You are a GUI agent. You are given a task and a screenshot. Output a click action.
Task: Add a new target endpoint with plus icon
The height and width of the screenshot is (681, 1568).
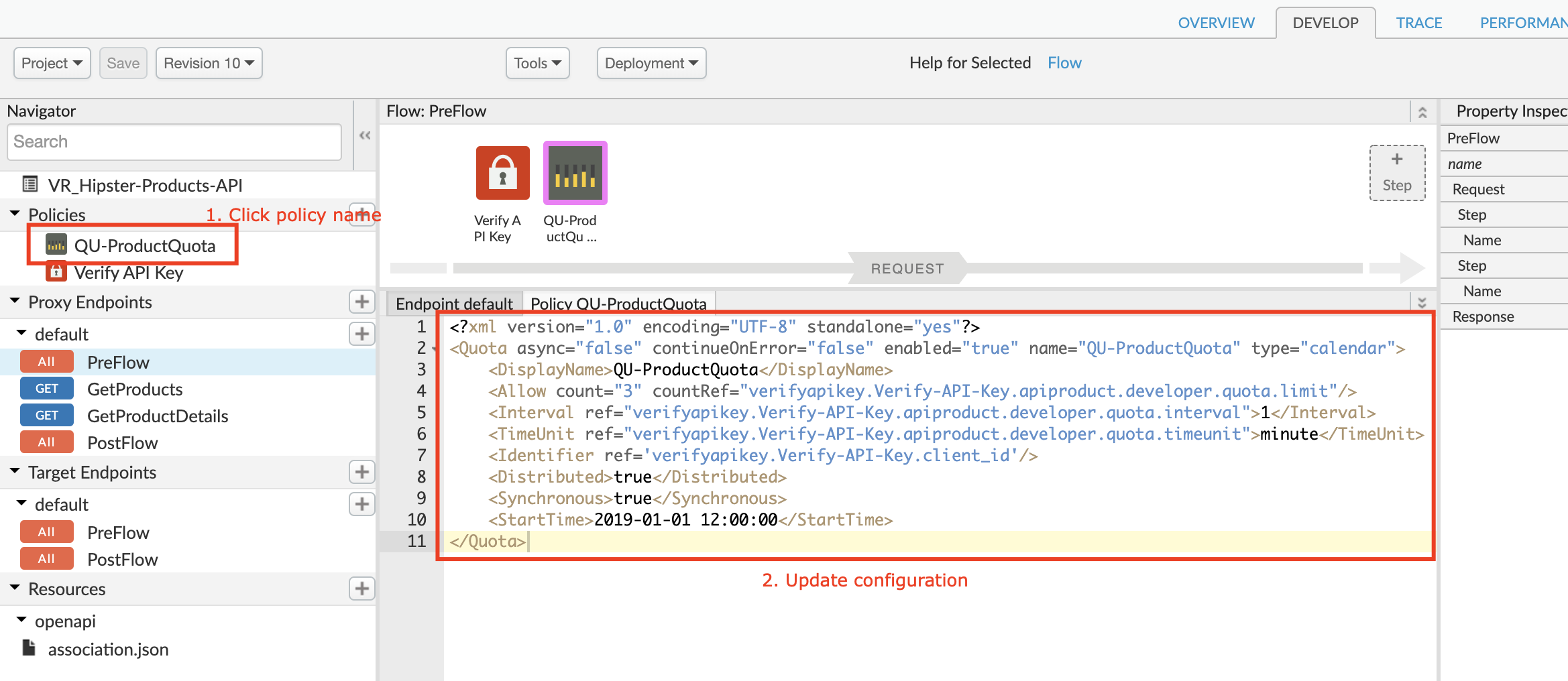tap(362, 472)
